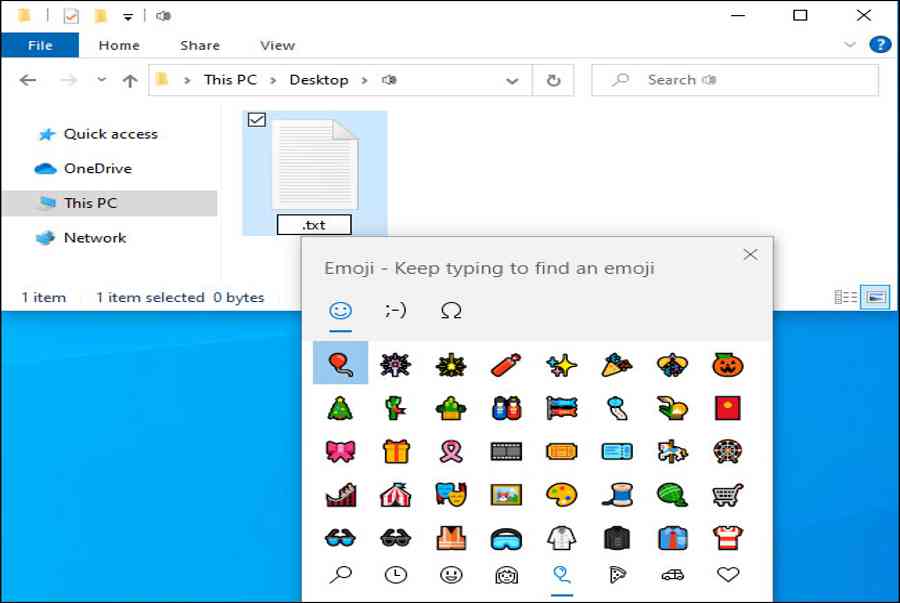Select the carousel horse emoji
The height and width of the screenshot is (603, 900).
(x=672, y=452)
